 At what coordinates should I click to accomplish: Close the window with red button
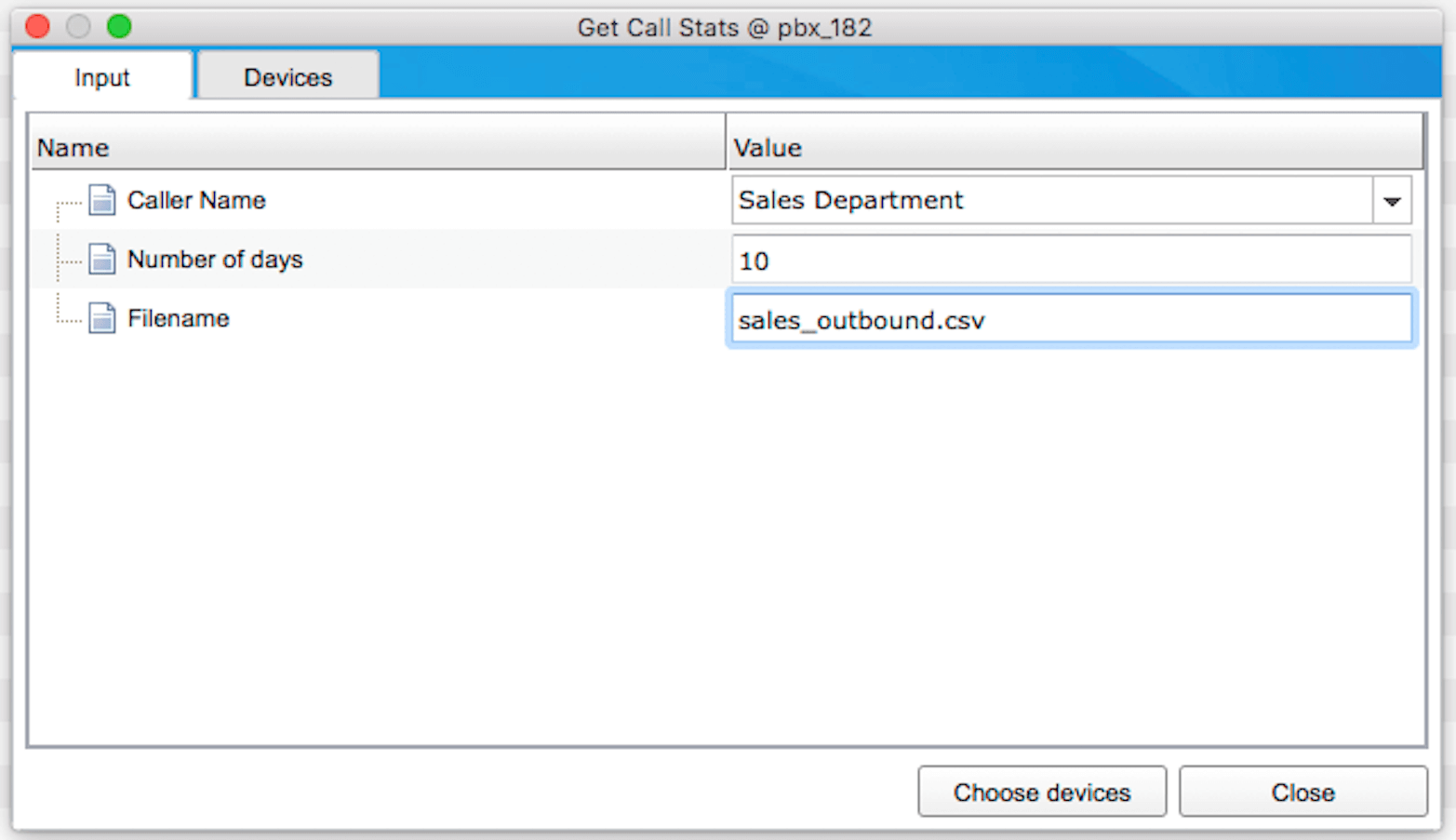coord(38,26)
